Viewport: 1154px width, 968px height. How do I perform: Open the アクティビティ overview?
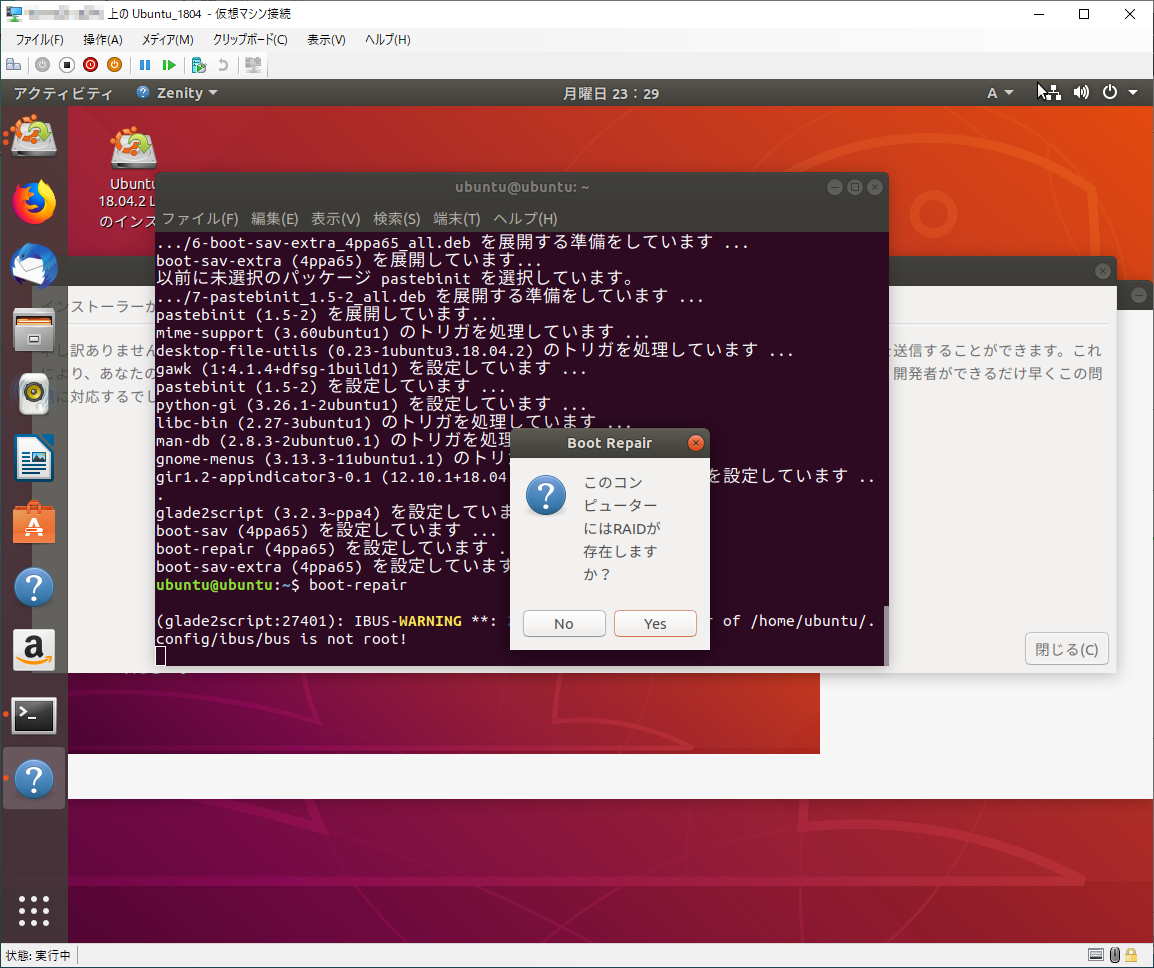pos(63,93)
